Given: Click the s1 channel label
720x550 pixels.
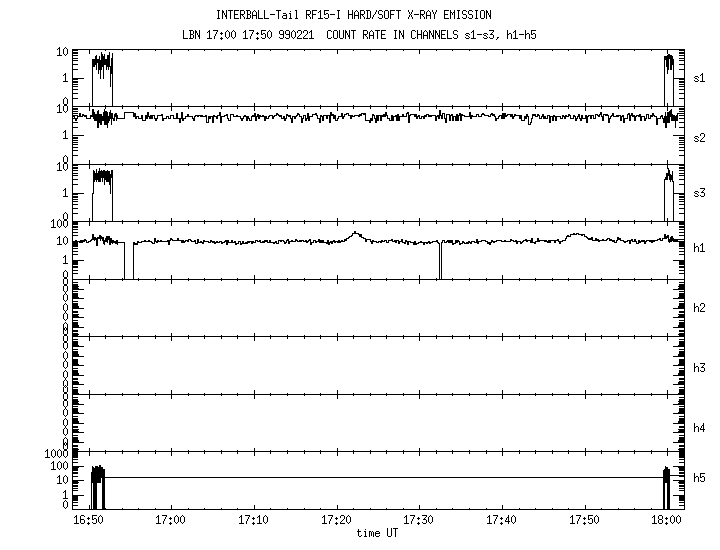Looking at the screenshot, I should pyautogui.click(x=700, y=77).
